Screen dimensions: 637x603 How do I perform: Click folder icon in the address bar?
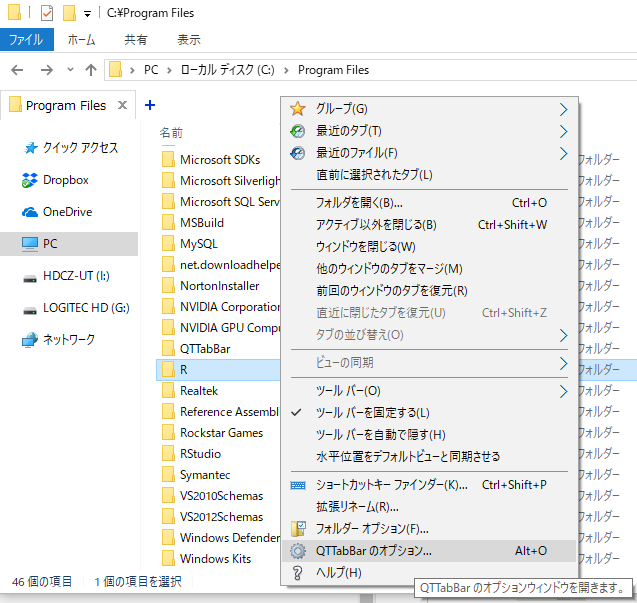coord(115,69)
